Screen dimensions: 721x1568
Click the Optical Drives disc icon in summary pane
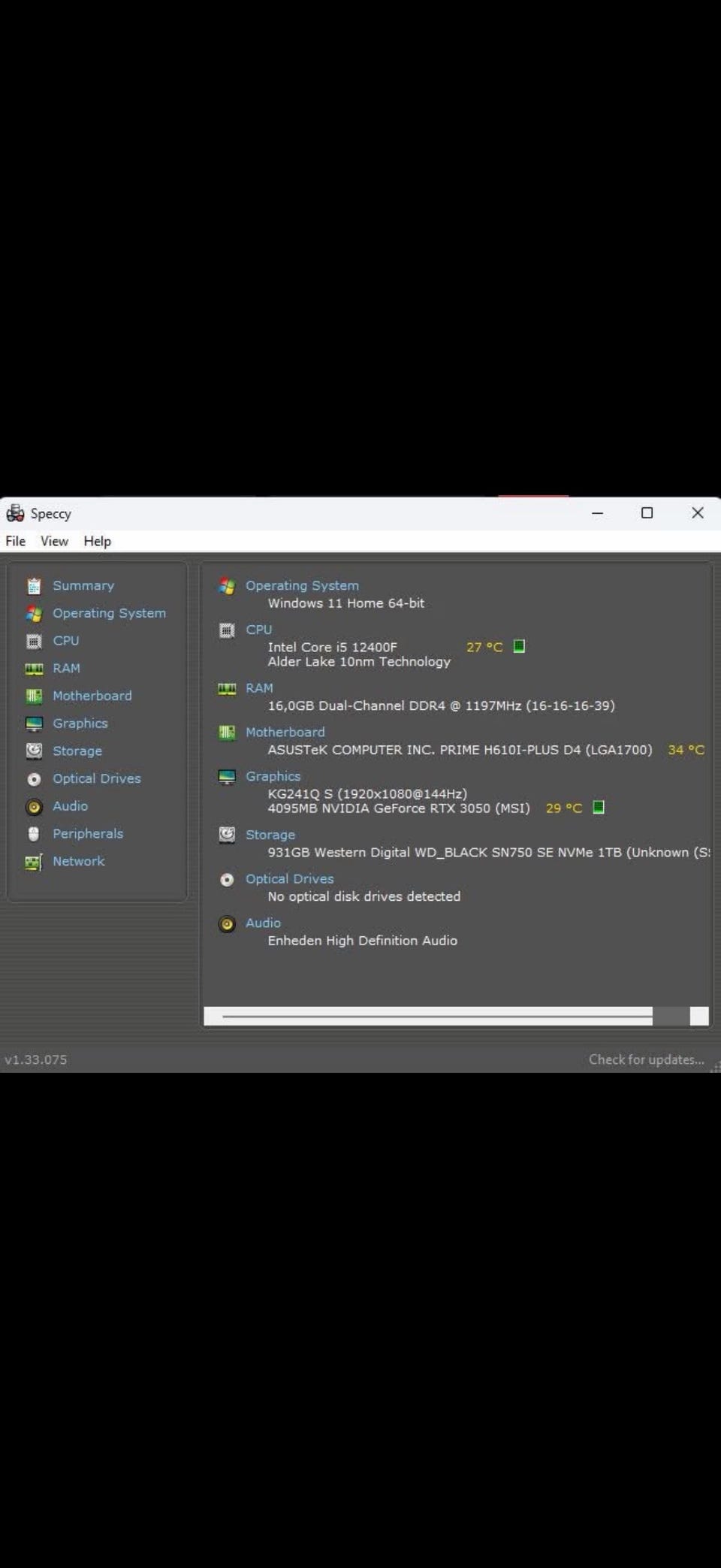pyautogui.click(x=227, y=880)
